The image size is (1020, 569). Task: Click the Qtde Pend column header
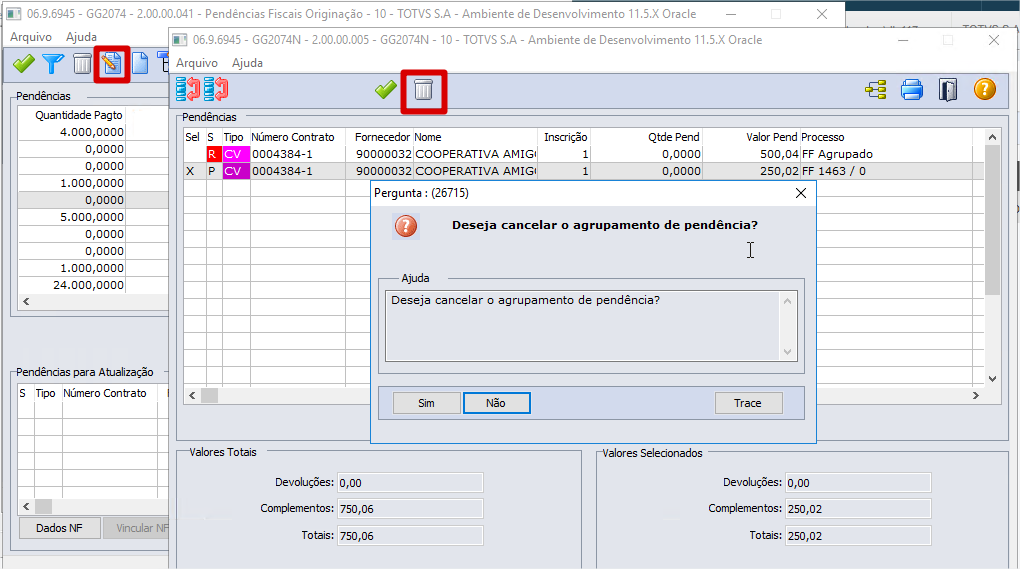pyautogui.click(x=673, y=137)
